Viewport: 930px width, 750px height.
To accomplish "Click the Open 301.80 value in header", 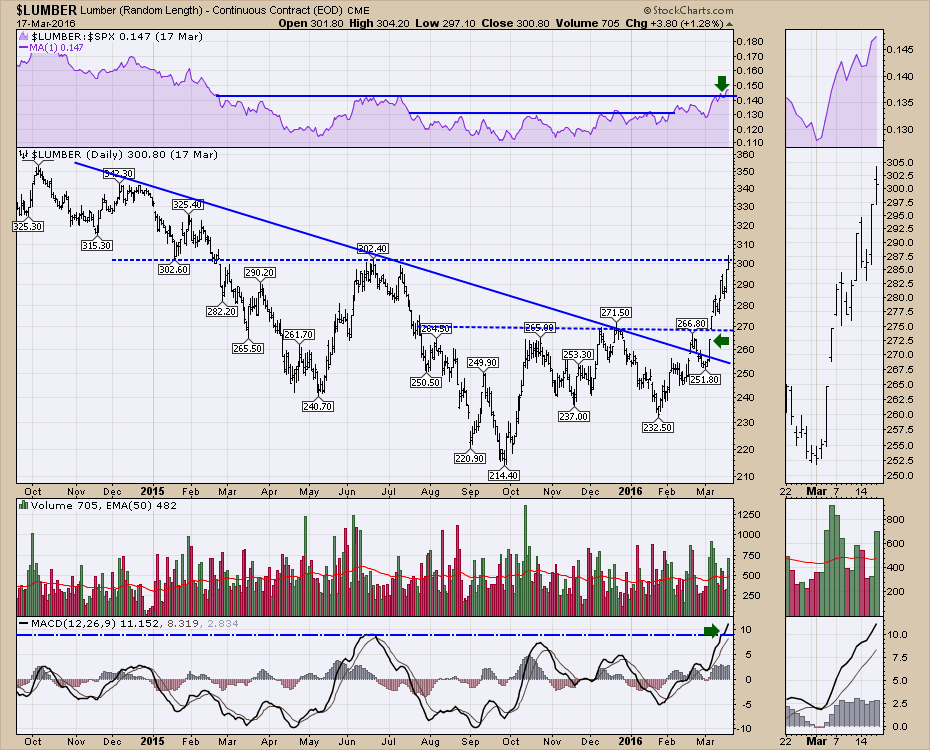I will point(310,24).
